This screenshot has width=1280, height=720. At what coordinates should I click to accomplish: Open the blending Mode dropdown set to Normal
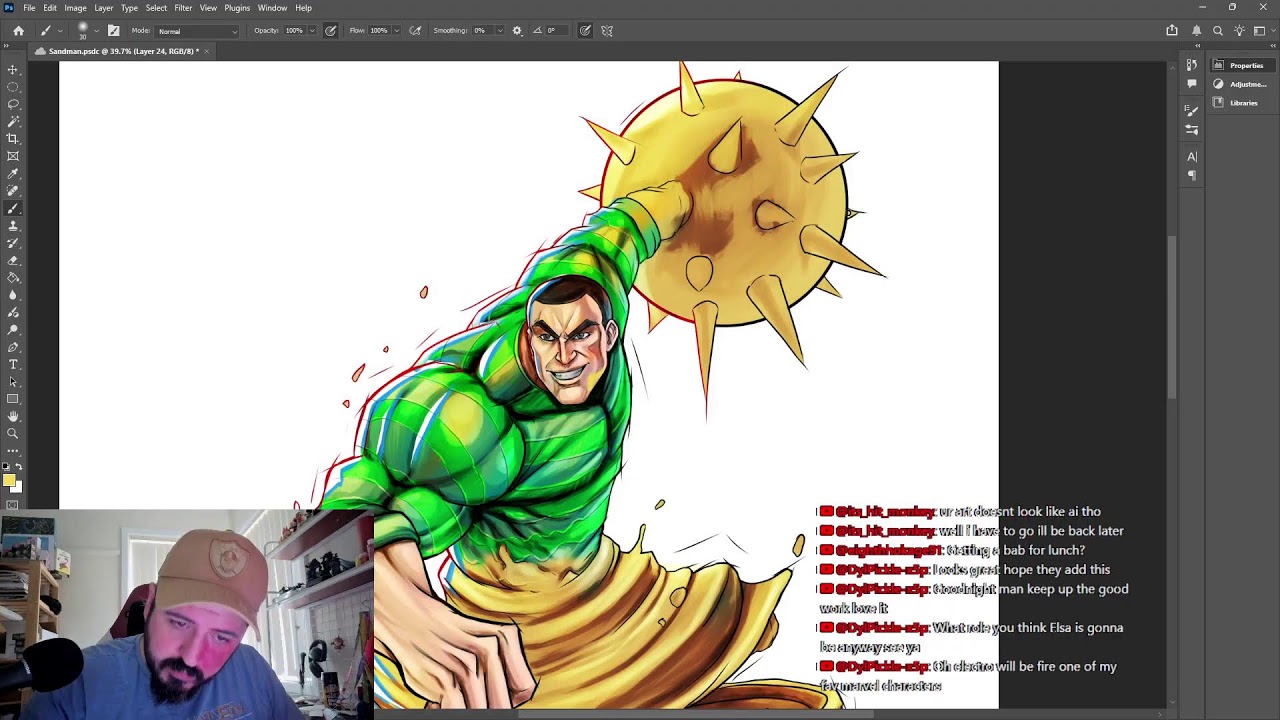point(197,31)
